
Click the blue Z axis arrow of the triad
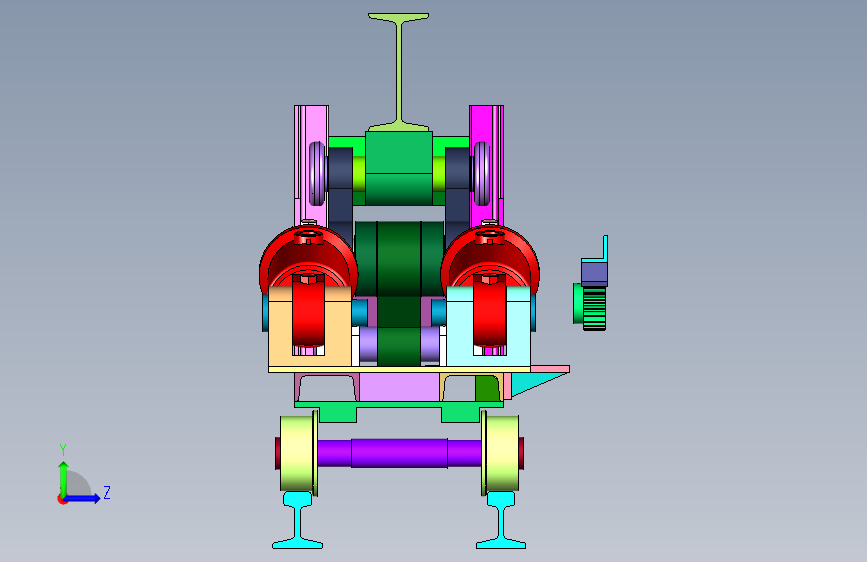(x=83, y=498)
